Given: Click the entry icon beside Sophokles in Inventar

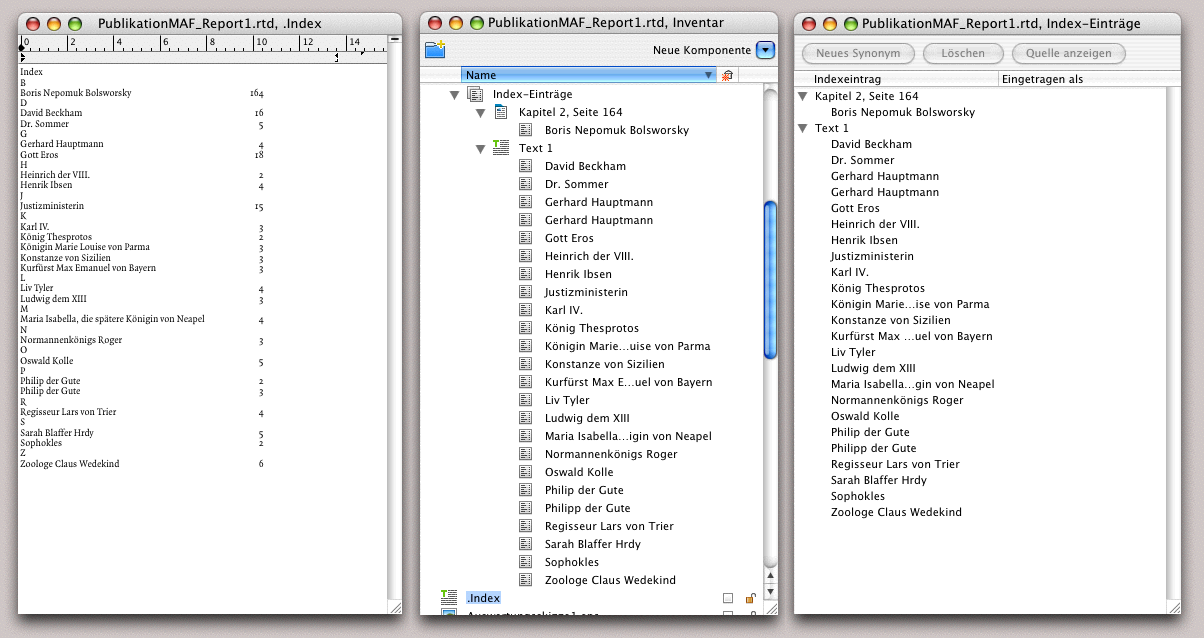Looking at the screenshot, I should pos(526,562).
